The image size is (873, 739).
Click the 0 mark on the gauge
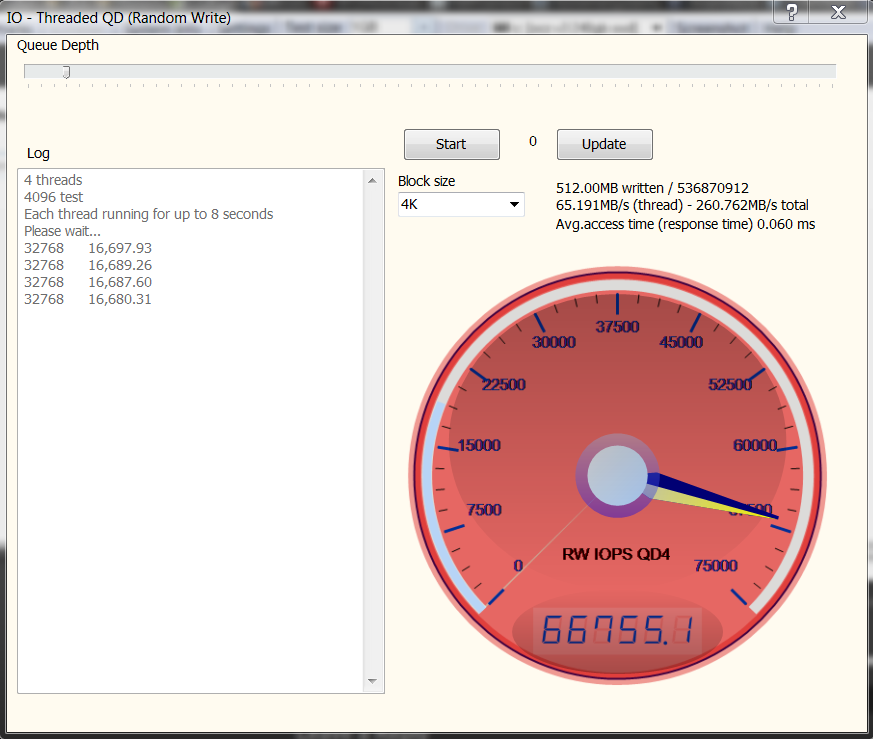click(517, 566)
